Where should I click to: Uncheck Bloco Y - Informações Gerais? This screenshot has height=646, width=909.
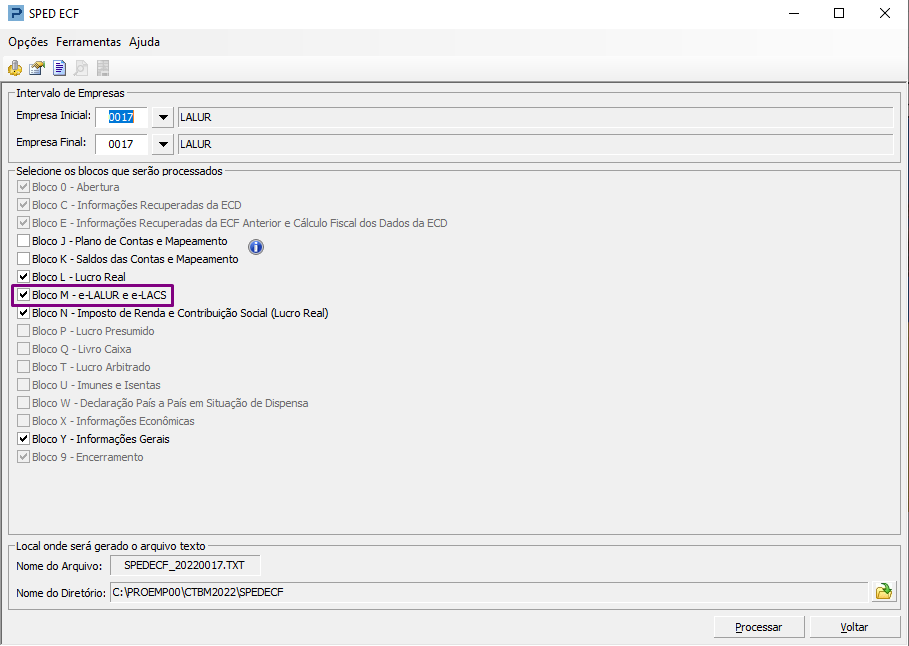(23, 438)
